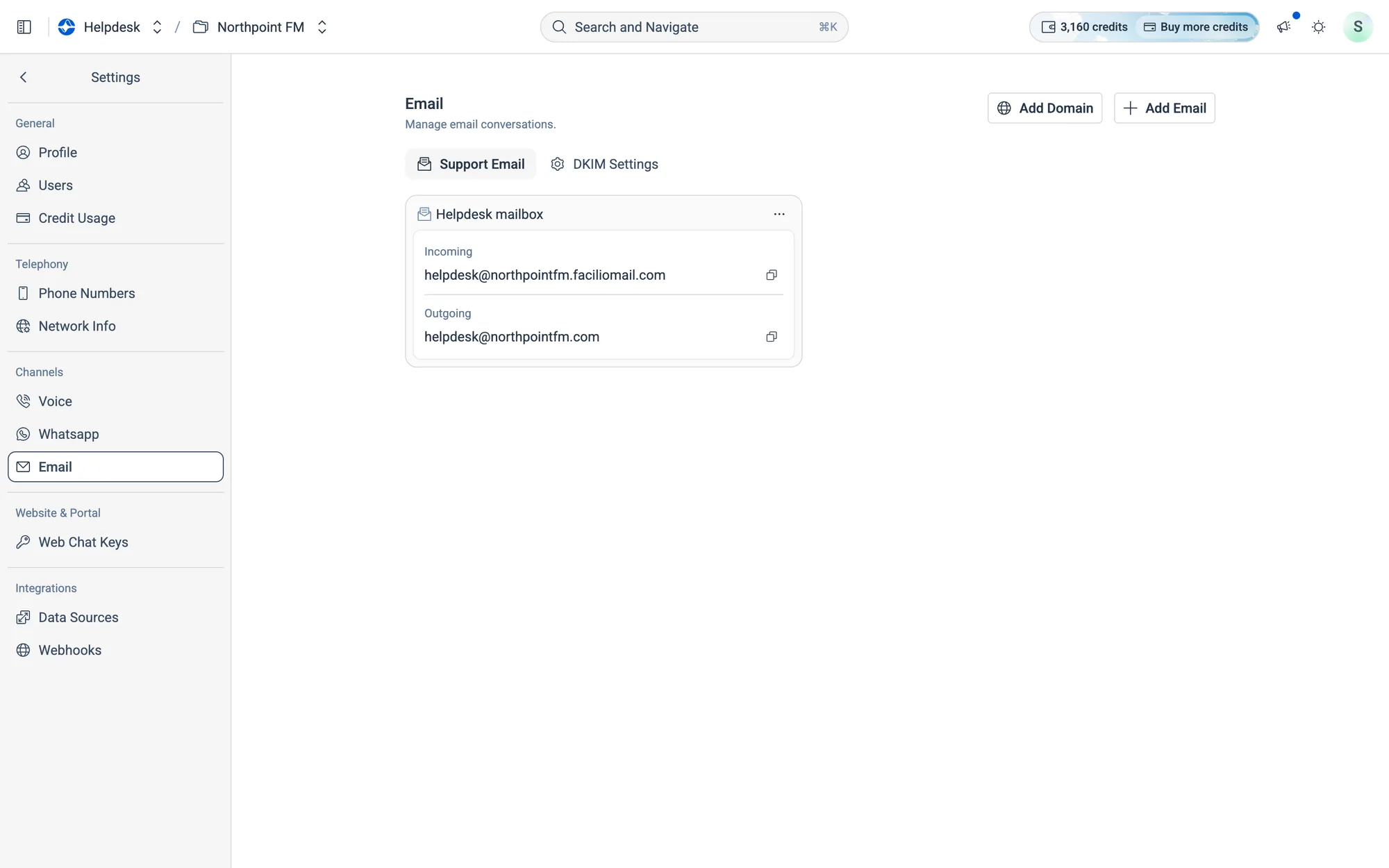The width and height of the screenshot is (1389, 868).
Task: Click the Northpoint FM folder icon
Action: (201, 27)
